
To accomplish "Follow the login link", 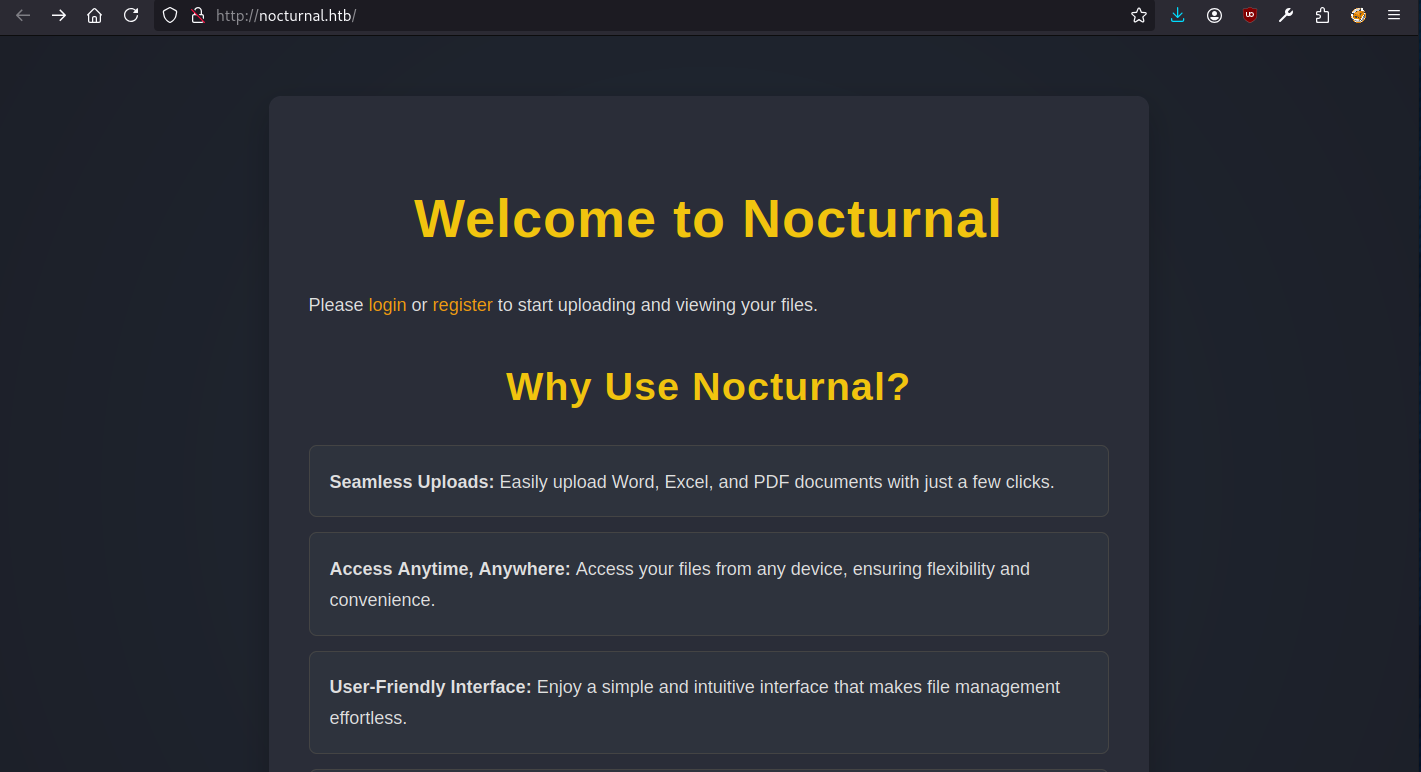I will (x=387, y=305).
